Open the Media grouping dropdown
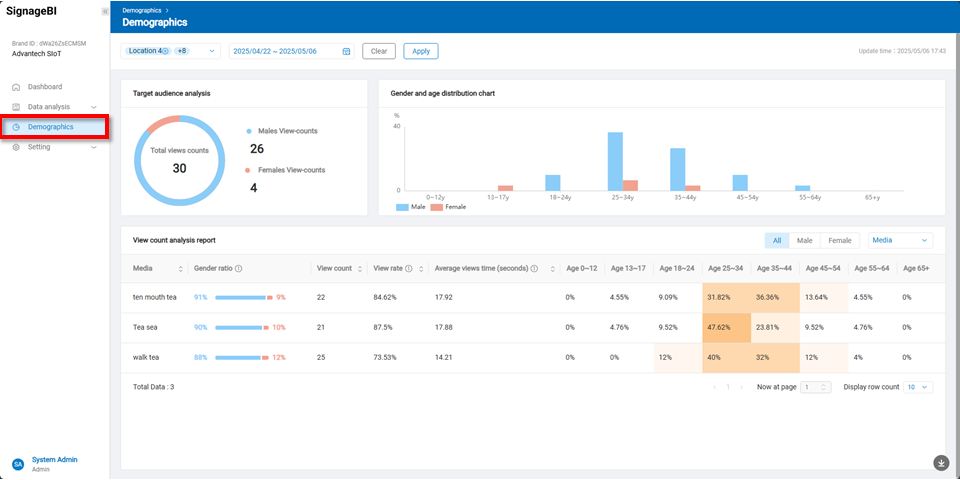960x480 pixels. pyautogui.click(x=900, y=240)
